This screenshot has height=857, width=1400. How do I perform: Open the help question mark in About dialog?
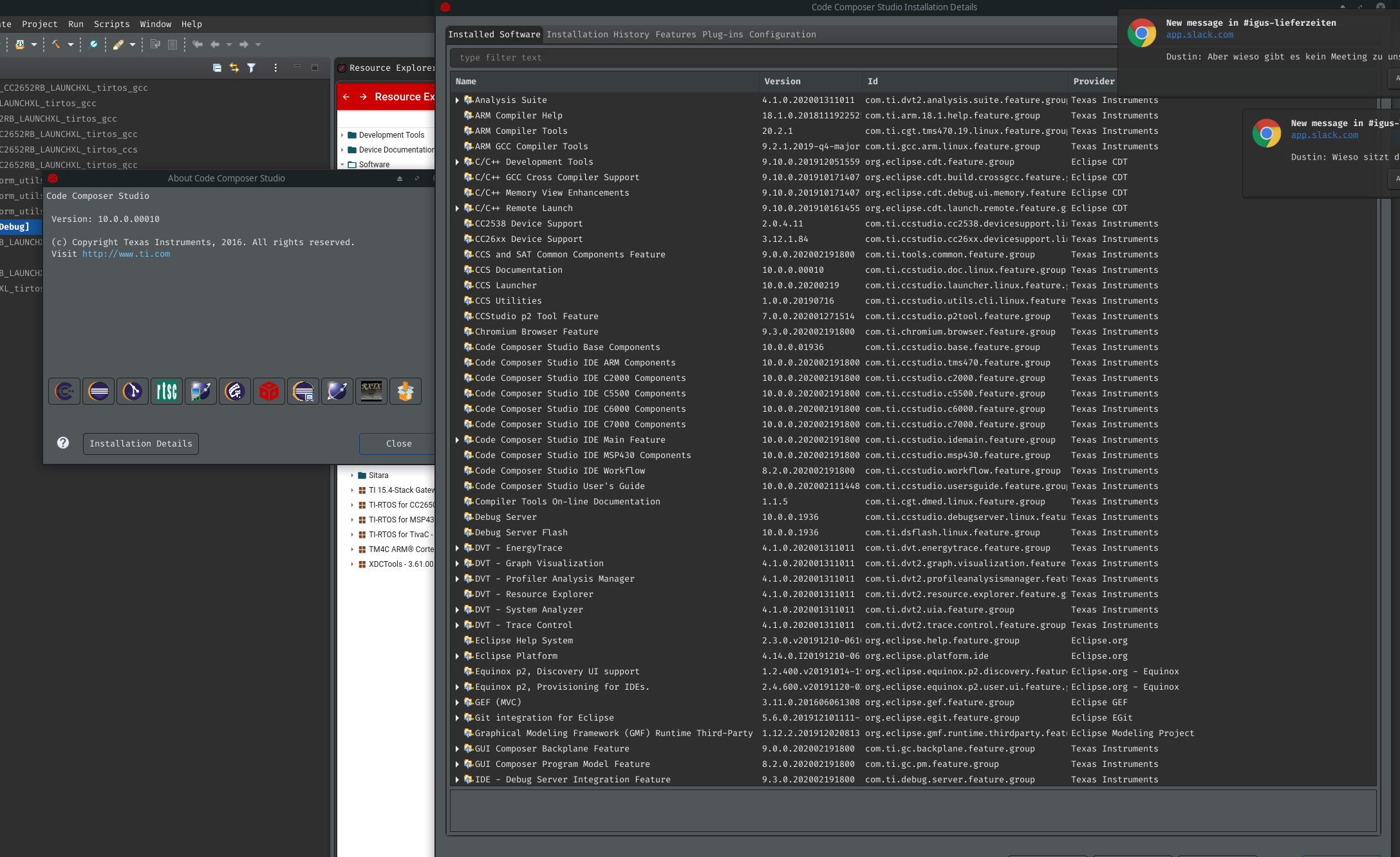click(x=63, y=443)
